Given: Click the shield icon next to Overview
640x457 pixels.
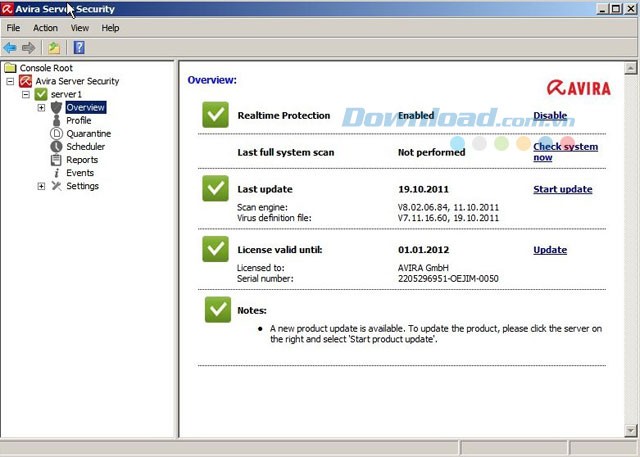Looking at the screenshot, I should 56,107.
